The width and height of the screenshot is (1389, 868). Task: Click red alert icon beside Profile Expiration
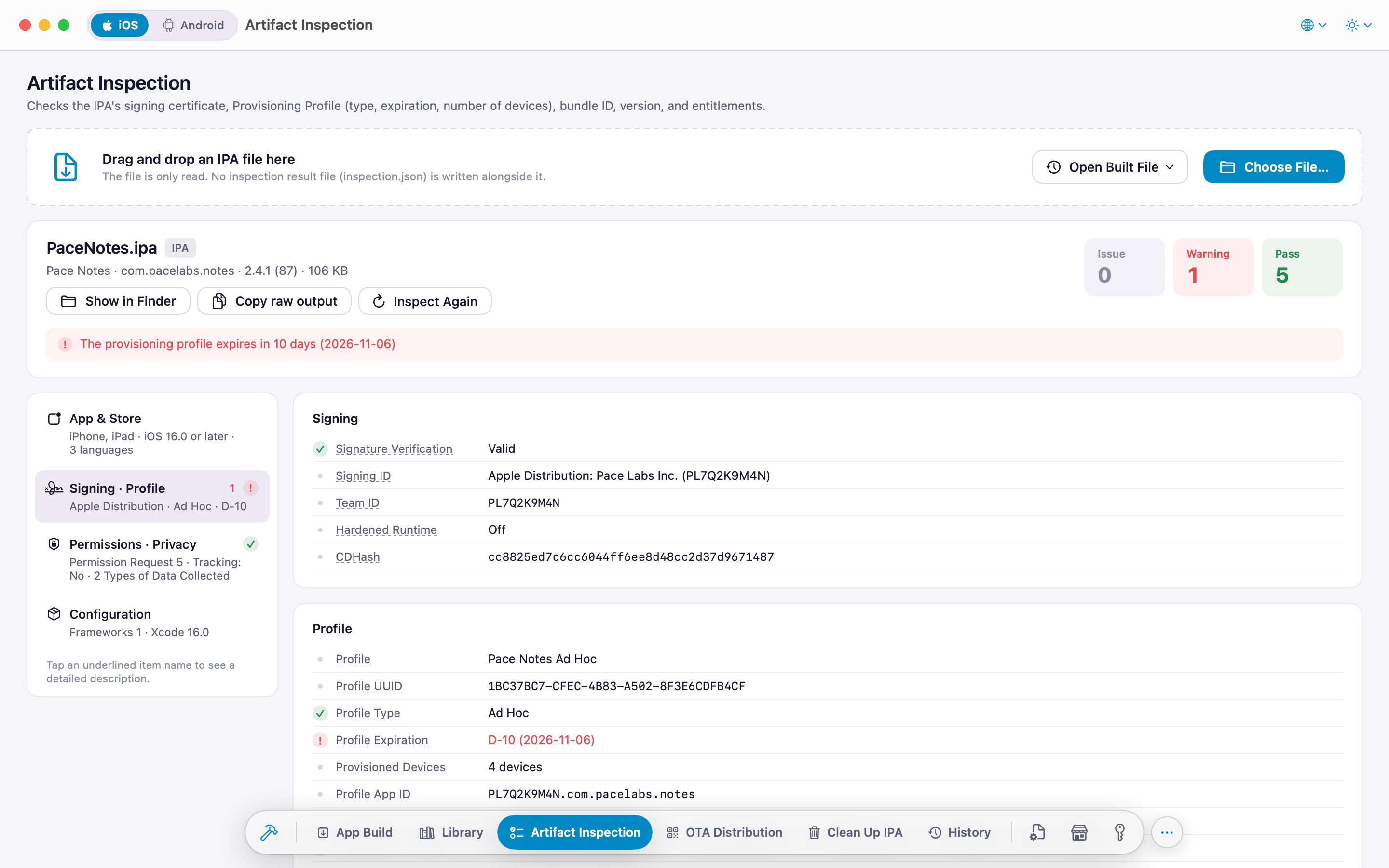pos(320,740)
